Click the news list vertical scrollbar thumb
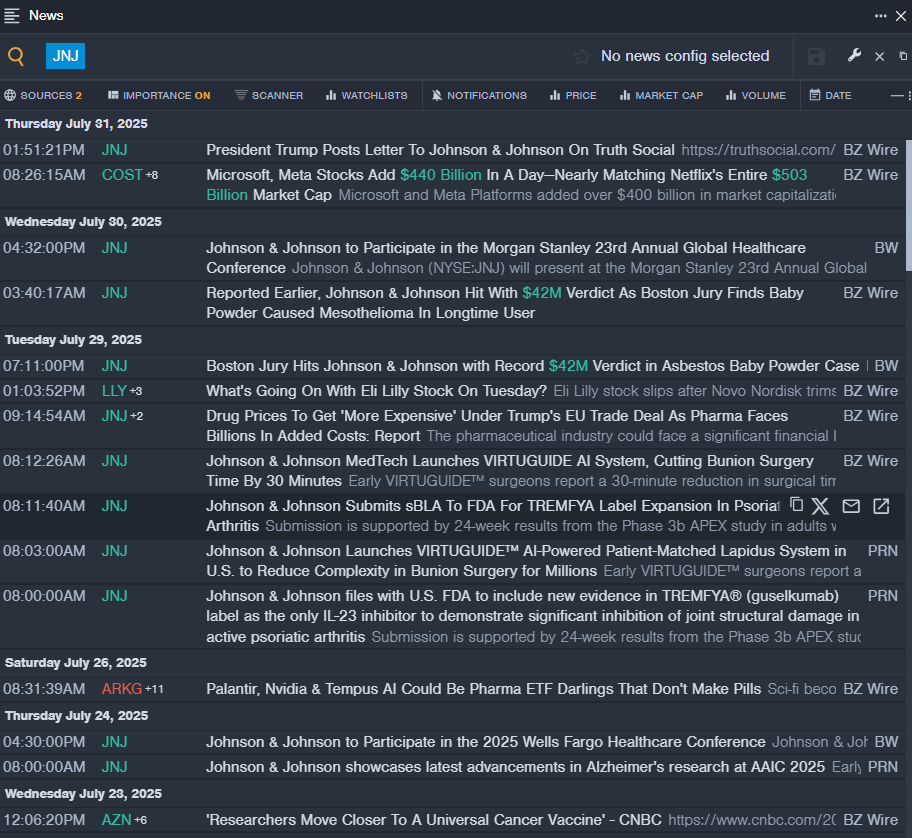The image size is (912, 838). [x=909, y=205]
